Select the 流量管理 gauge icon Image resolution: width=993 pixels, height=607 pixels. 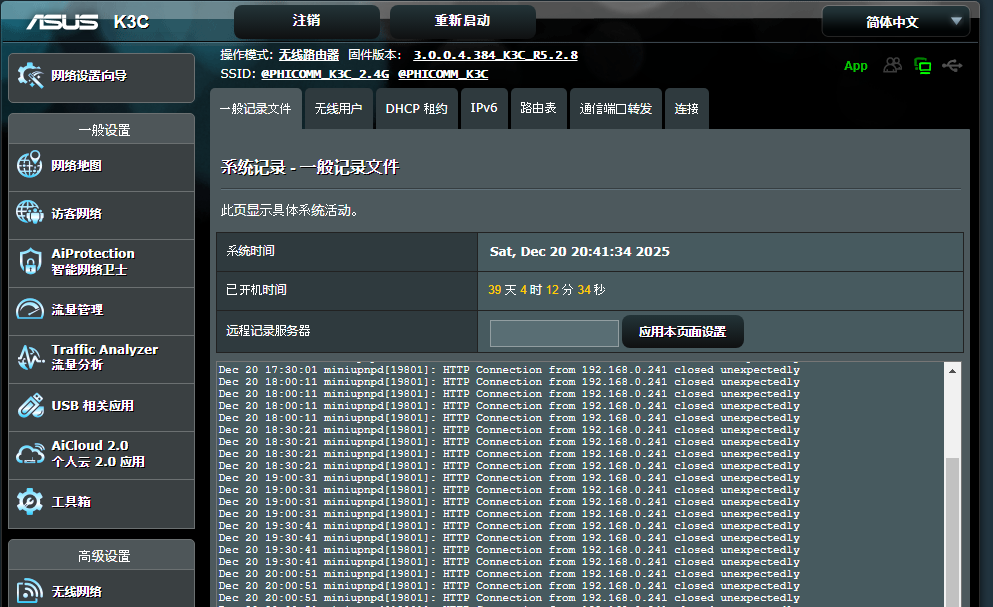pos(30,310)
